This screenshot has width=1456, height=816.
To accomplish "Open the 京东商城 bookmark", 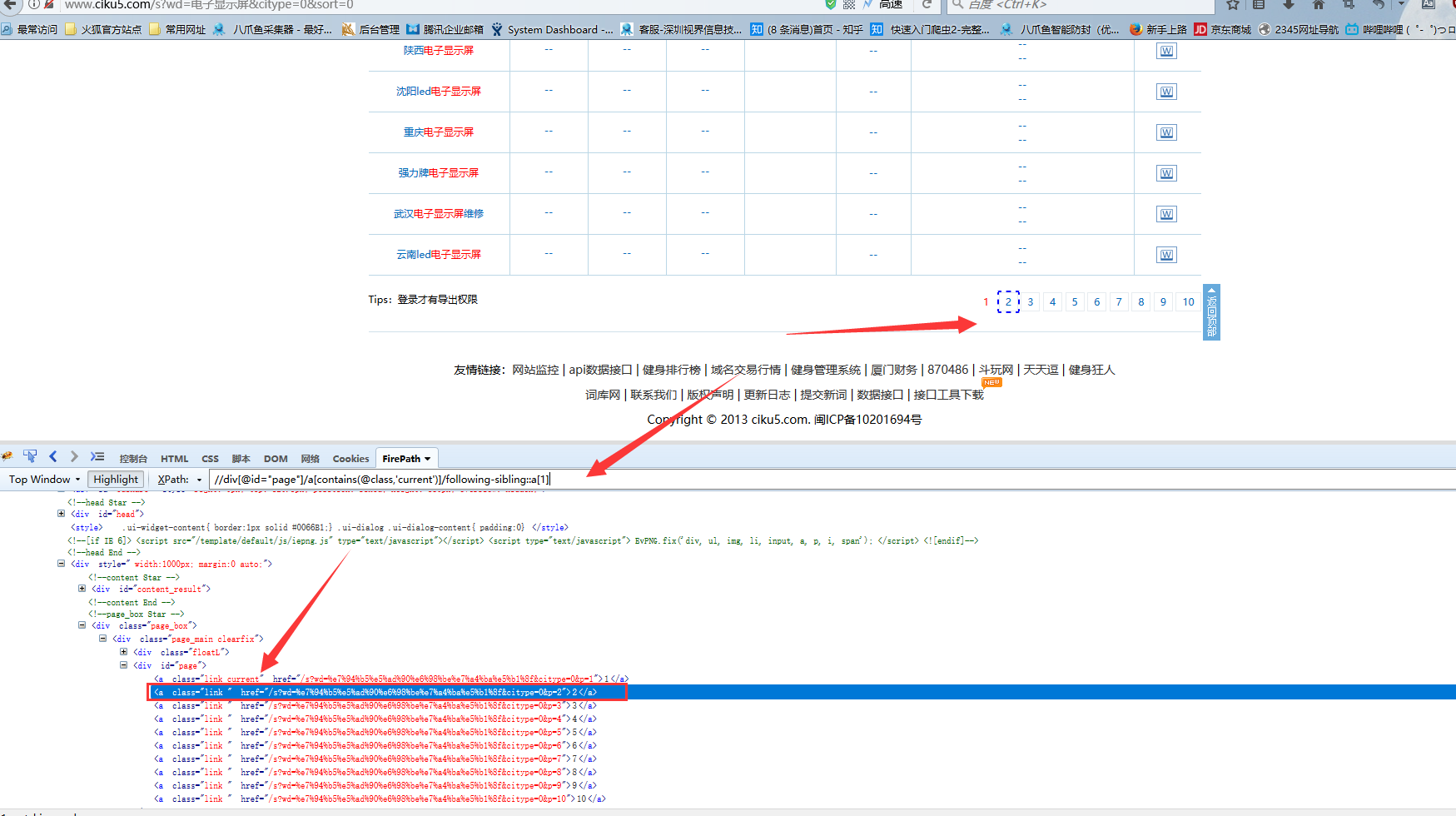I will [x=1223, y=29].
